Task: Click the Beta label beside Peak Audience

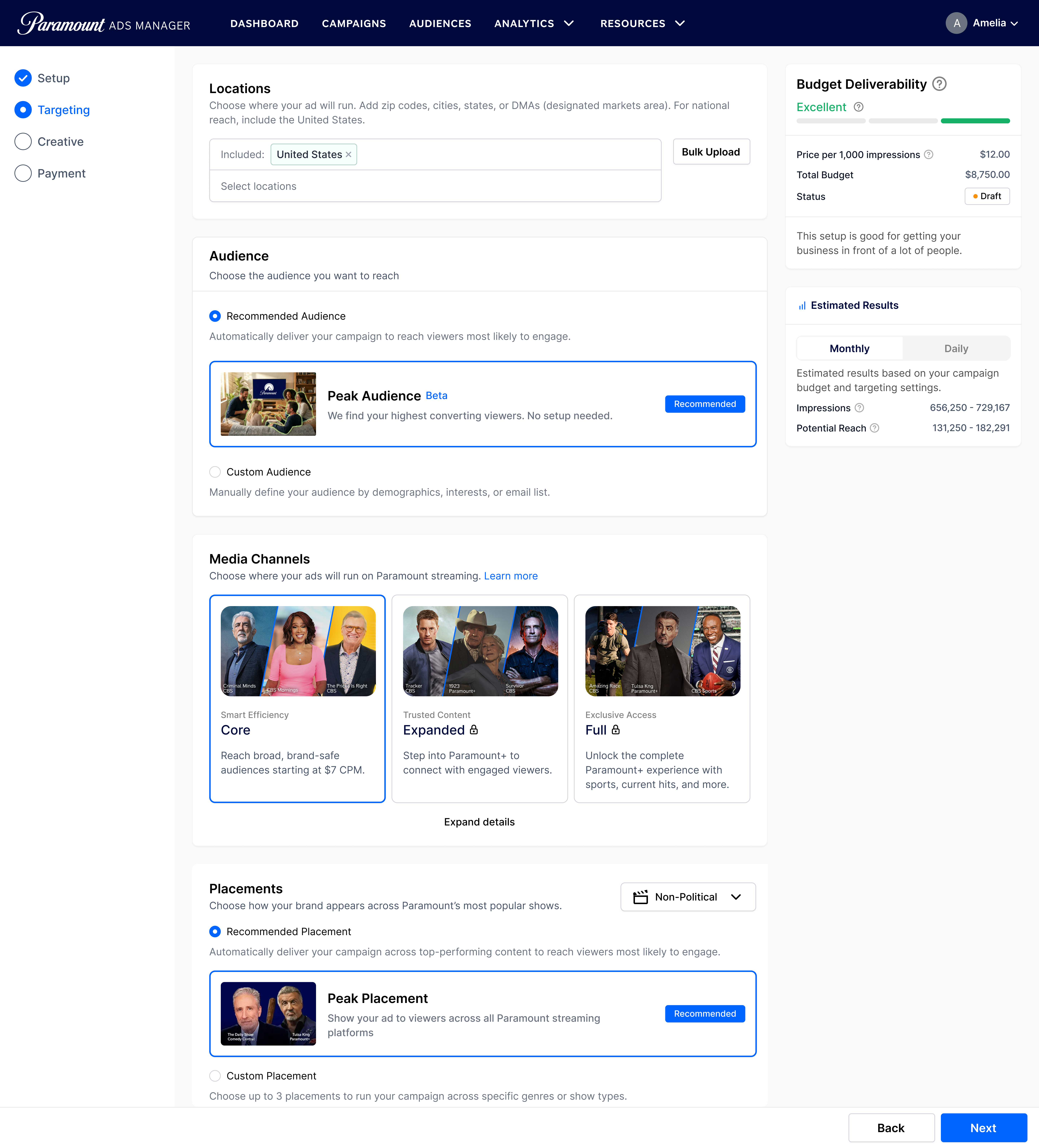Action: tap(437, 396)
